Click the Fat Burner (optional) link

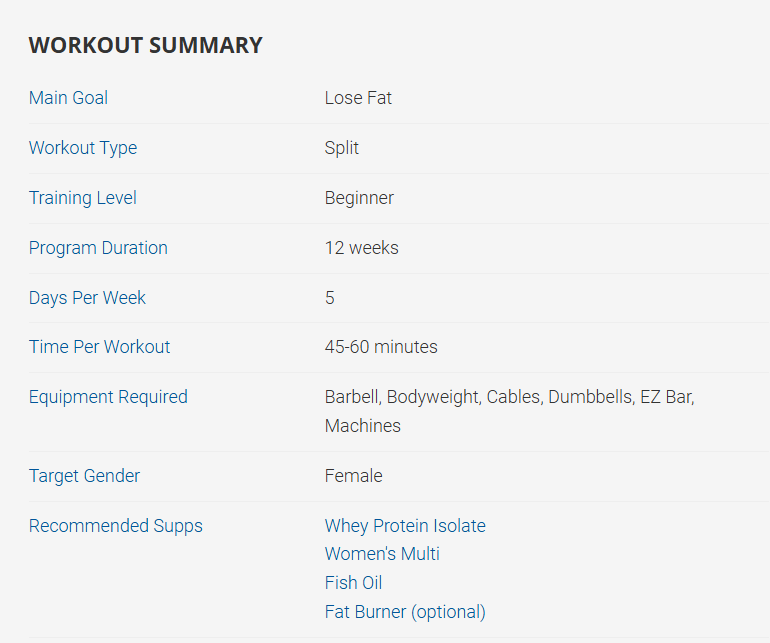(x=405, y=612)
